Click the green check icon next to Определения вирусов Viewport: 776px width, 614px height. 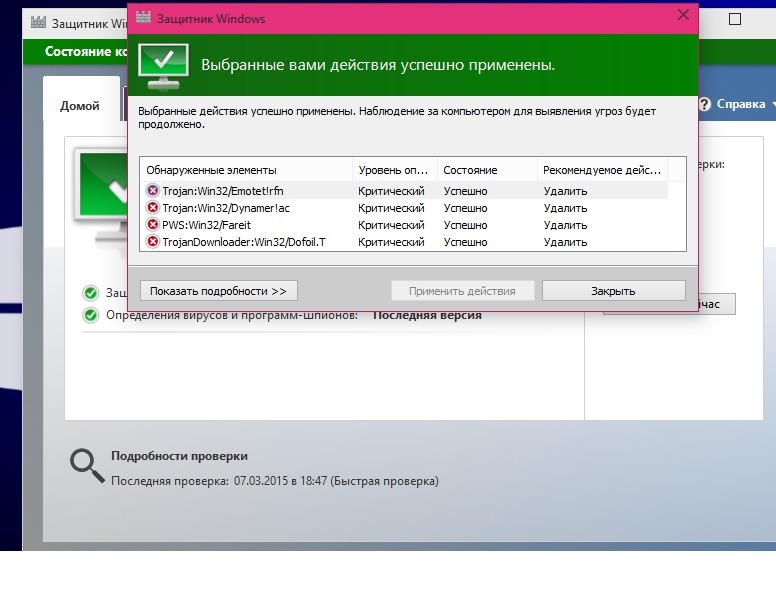point(91,315)
